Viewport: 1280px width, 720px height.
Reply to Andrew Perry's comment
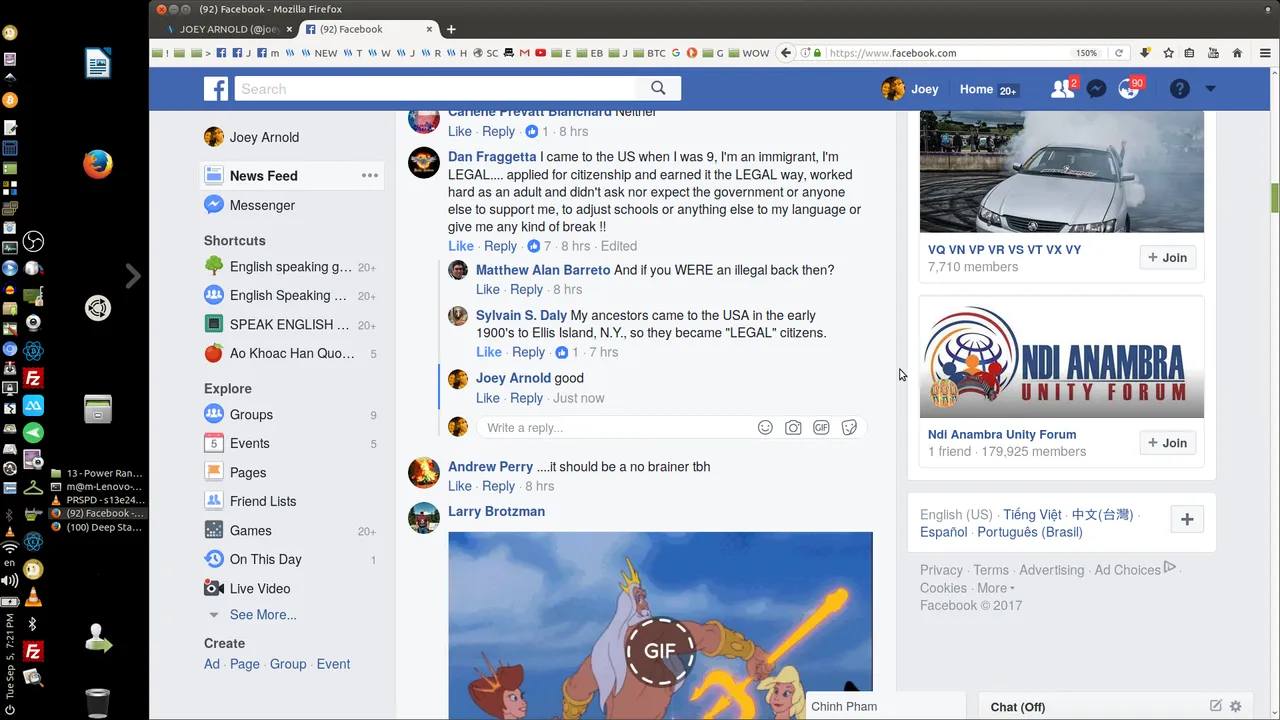(x=498, y=486)
